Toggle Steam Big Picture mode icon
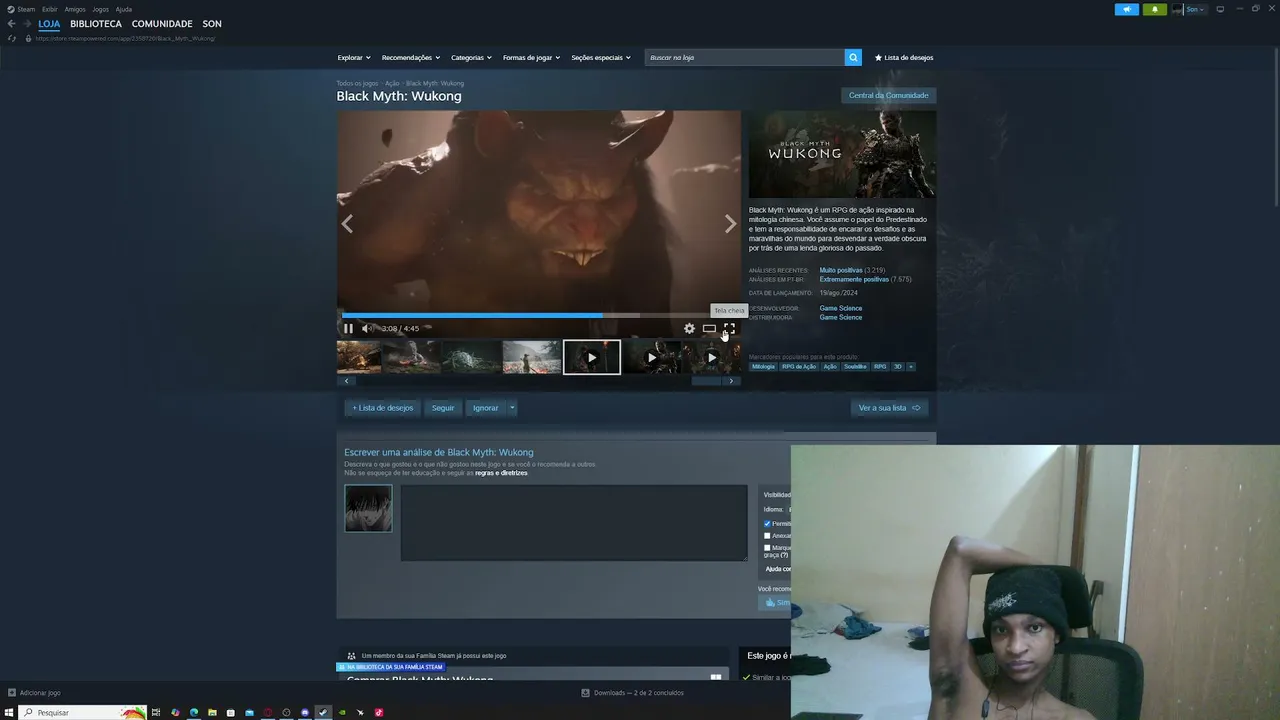This screenshot has height=720, width=1280. point(1220,9)
